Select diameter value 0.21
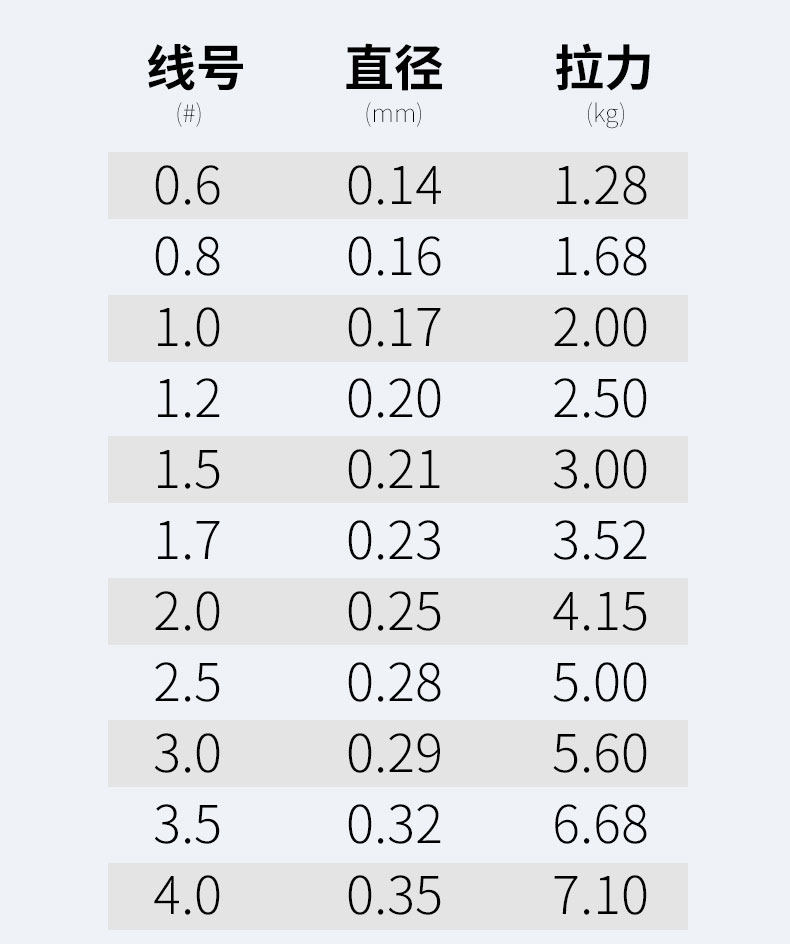Viewport: 790px width, 944px height. pyautogui.click(x=394, y=470)
